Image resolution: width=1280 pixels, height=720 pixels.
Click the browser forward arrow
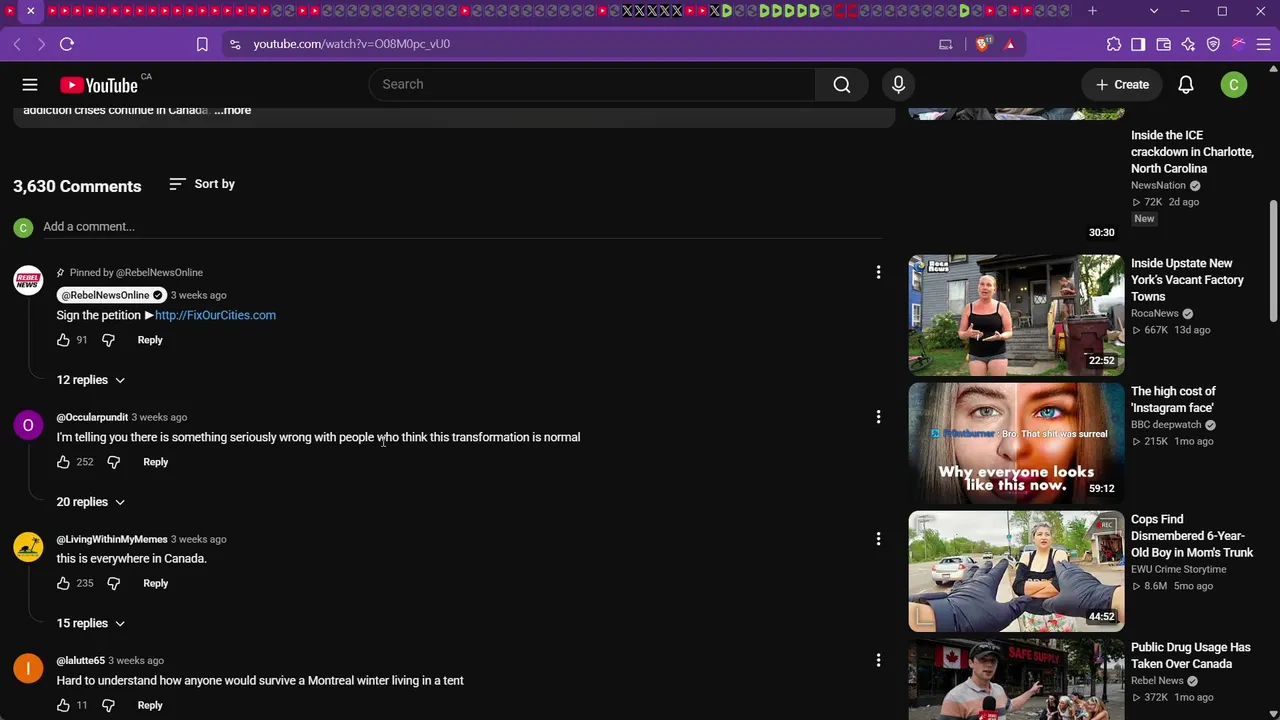(41, 44)
